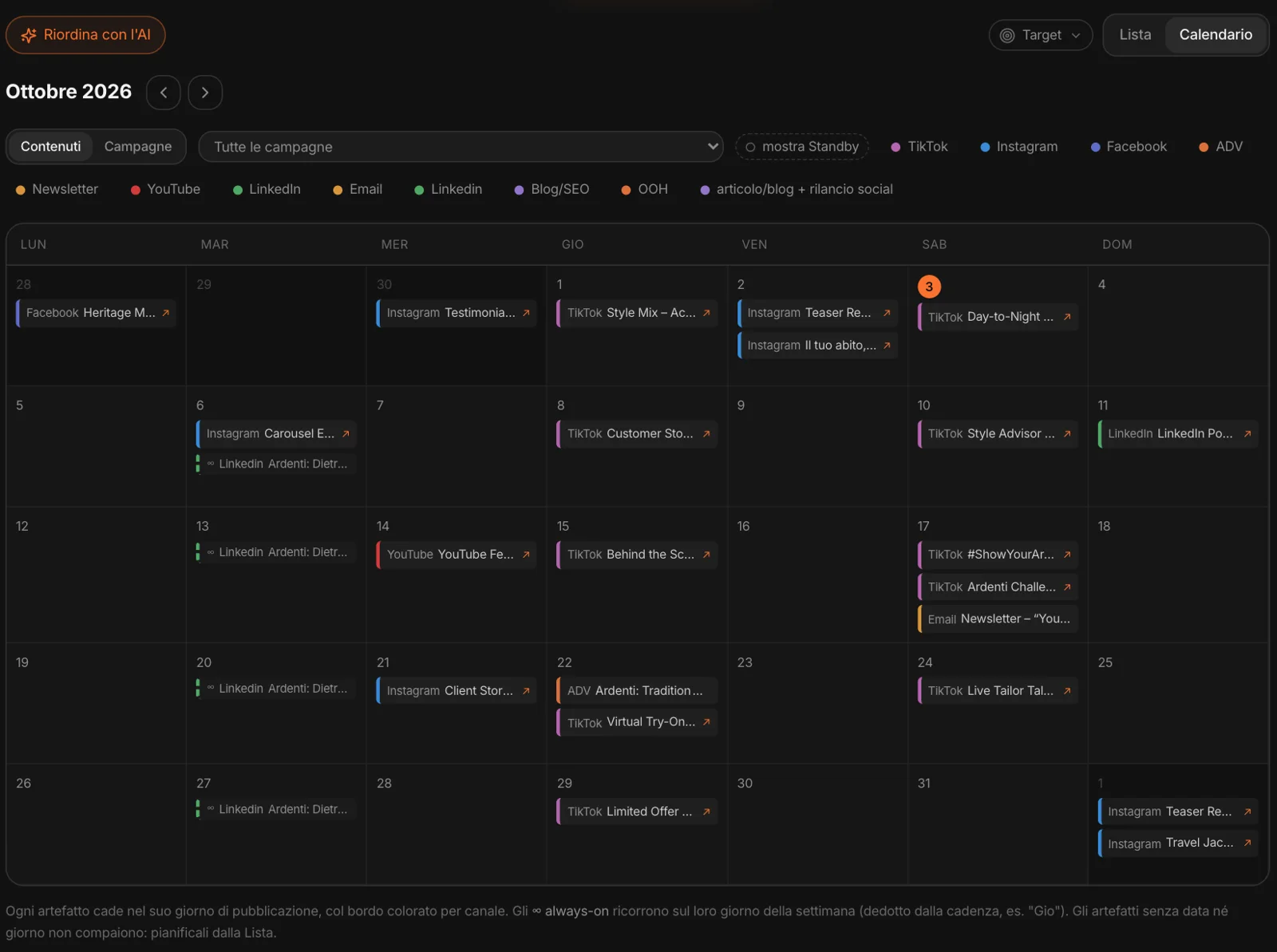Click the orange ADV legend dot

point(1204,147)
